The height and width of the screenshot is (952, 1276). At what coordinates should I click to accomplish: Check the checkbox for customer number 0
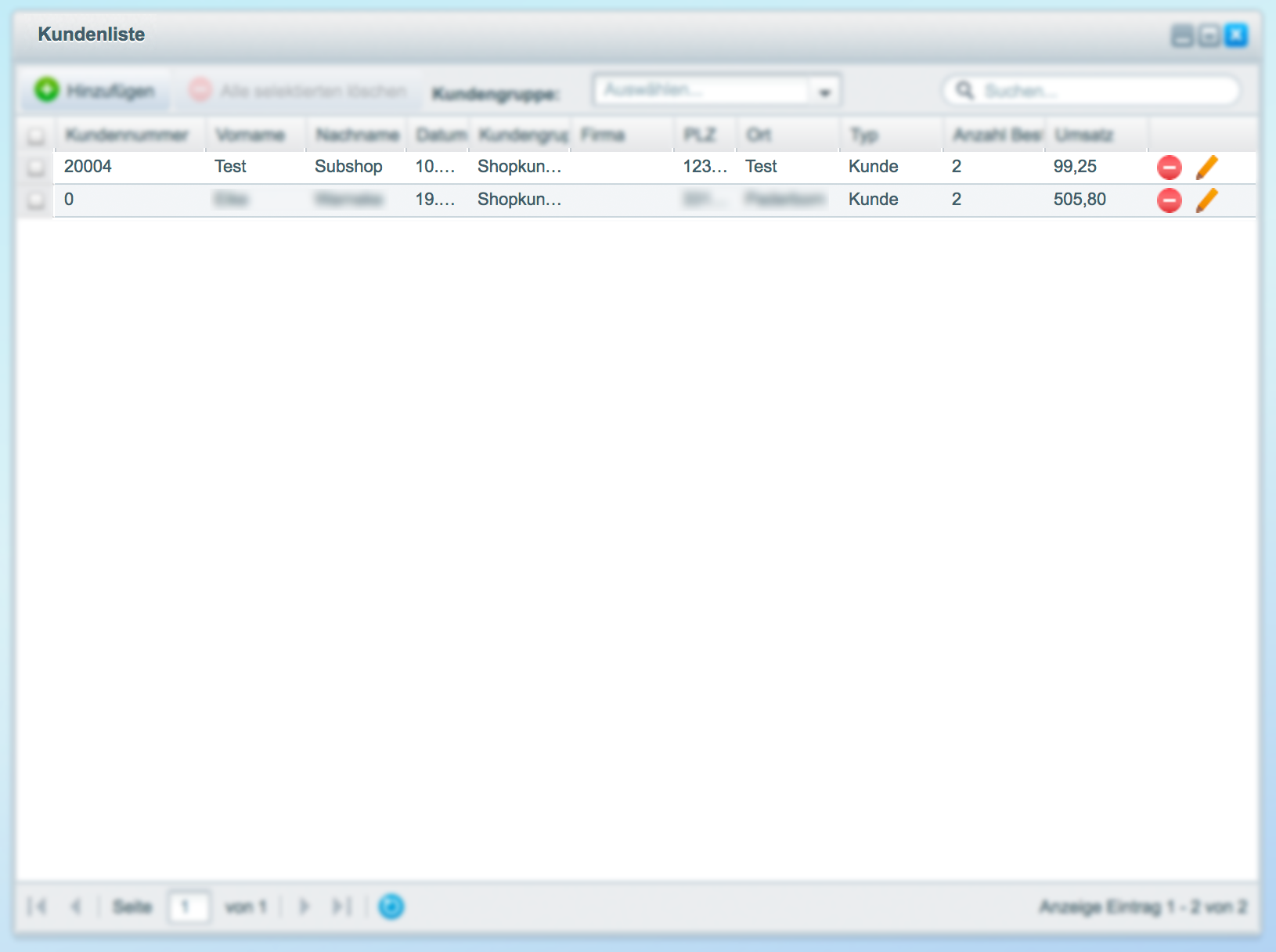click(36, 200)
